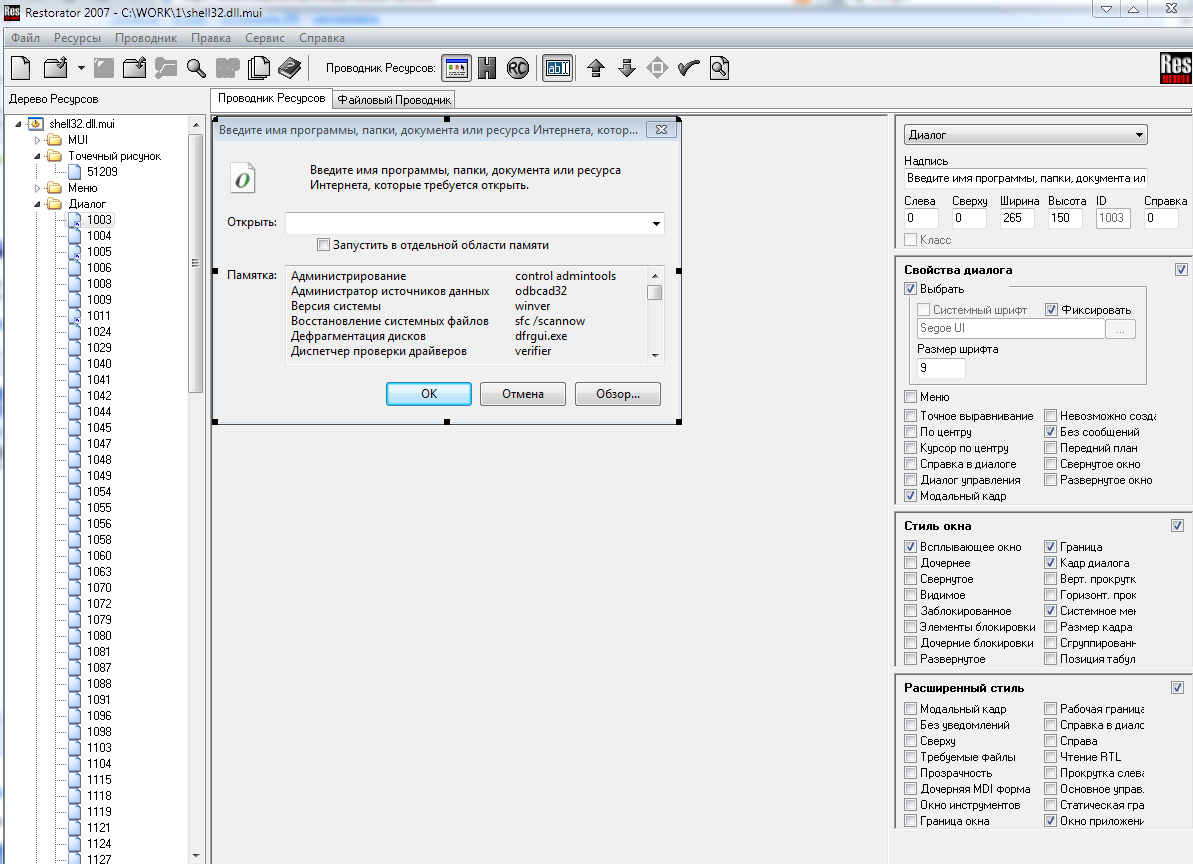Open the Файл menu

tap(26, 38)
